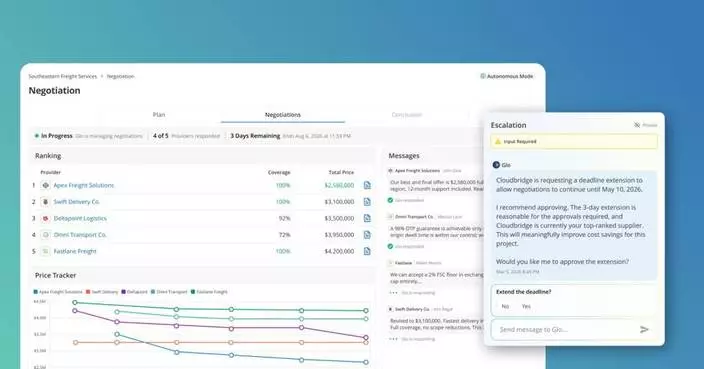Screen dimensions: 704x369
Task: Click the ellipsis under the Fastlane message
Action: pyautogui.click(x=394, y=293)
